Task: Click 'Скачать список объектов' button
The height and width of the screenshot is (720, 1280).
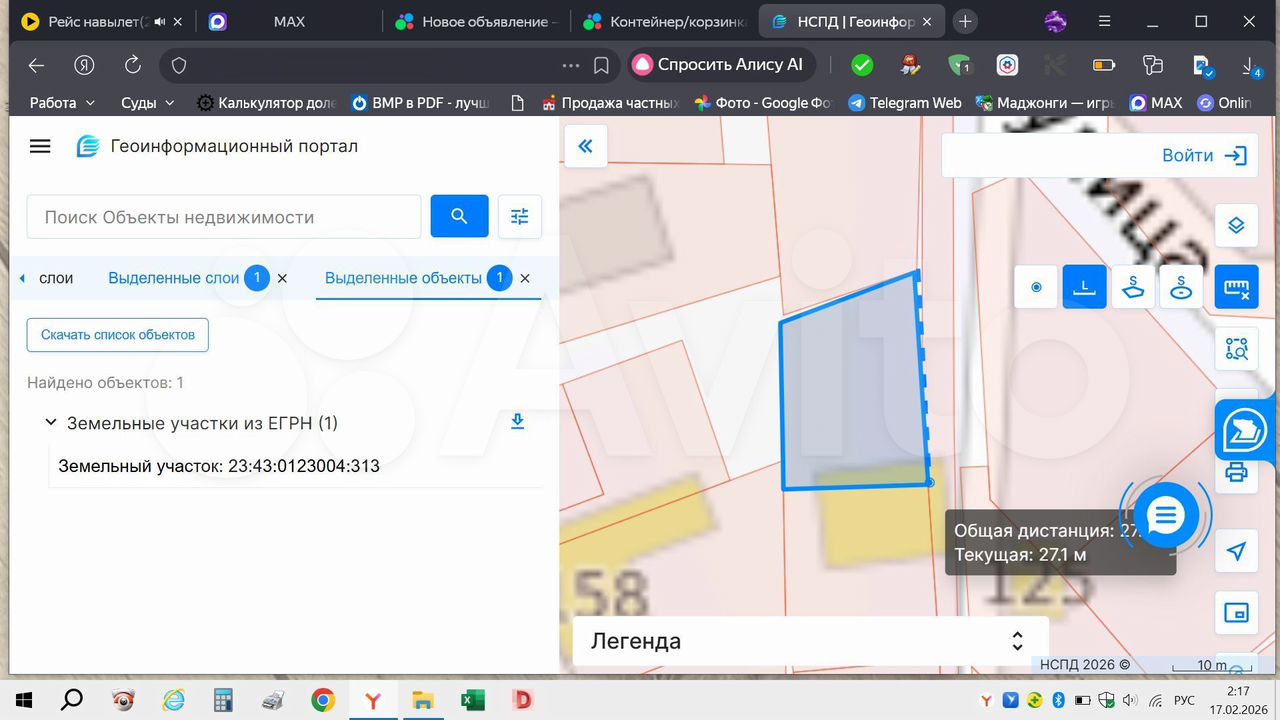Action: point(118,335)
